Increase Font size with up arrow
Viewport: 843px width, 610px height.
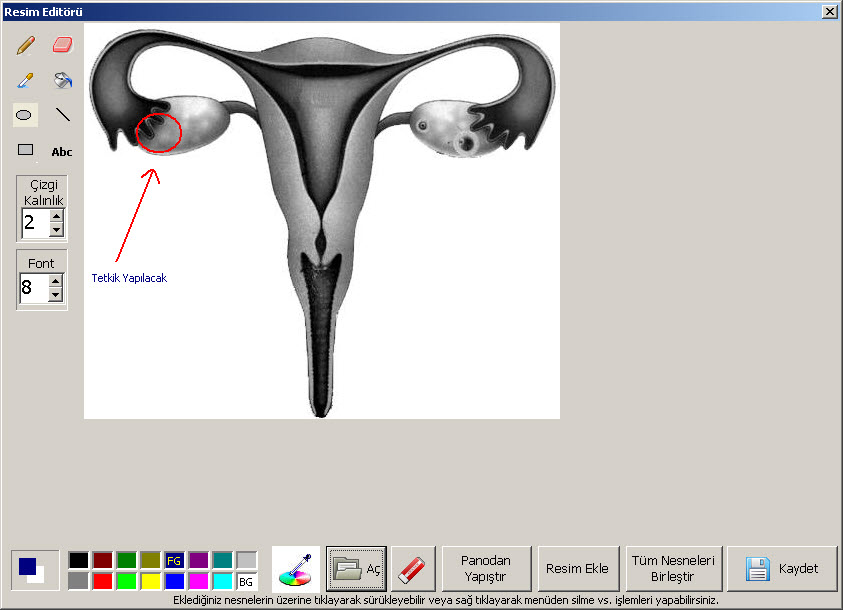pos(55,281)
